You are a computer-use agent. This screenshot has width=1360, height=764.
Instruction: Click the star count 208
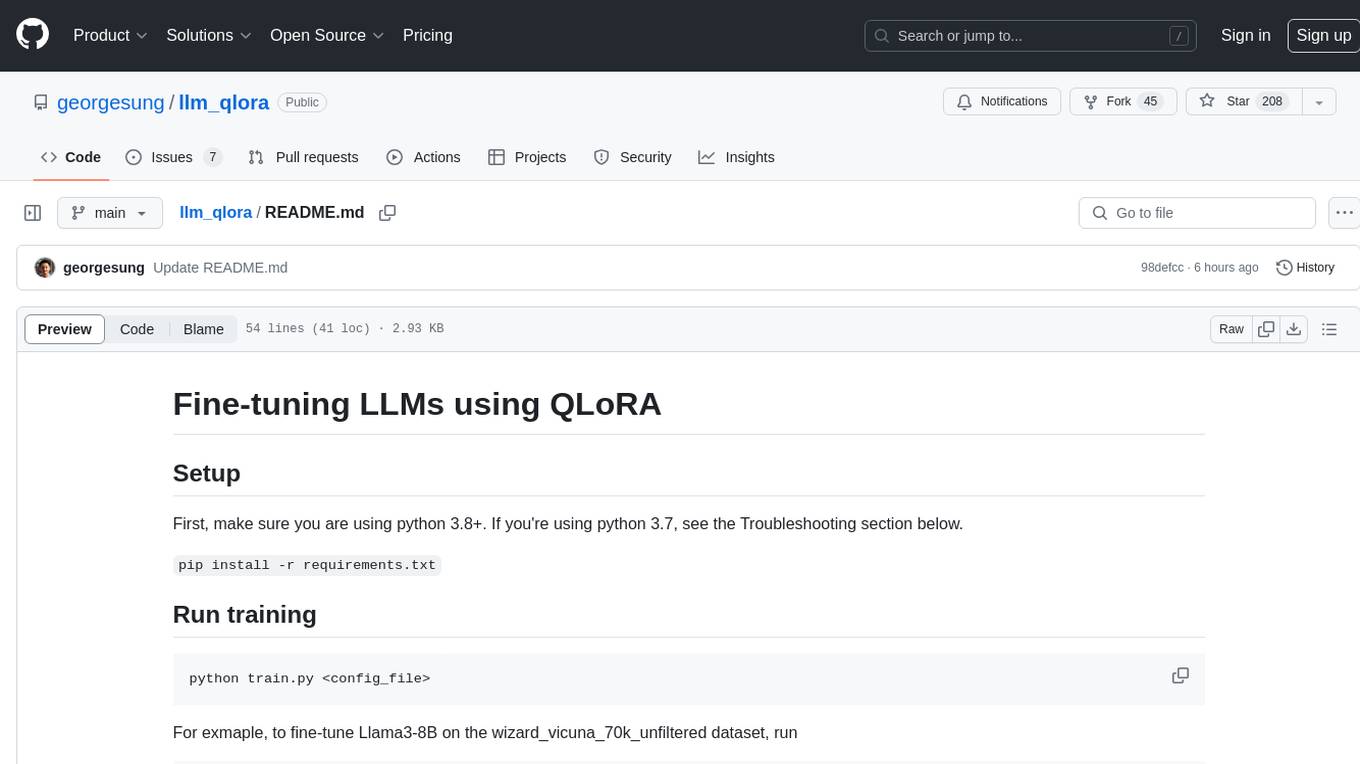coord(1272,102)
